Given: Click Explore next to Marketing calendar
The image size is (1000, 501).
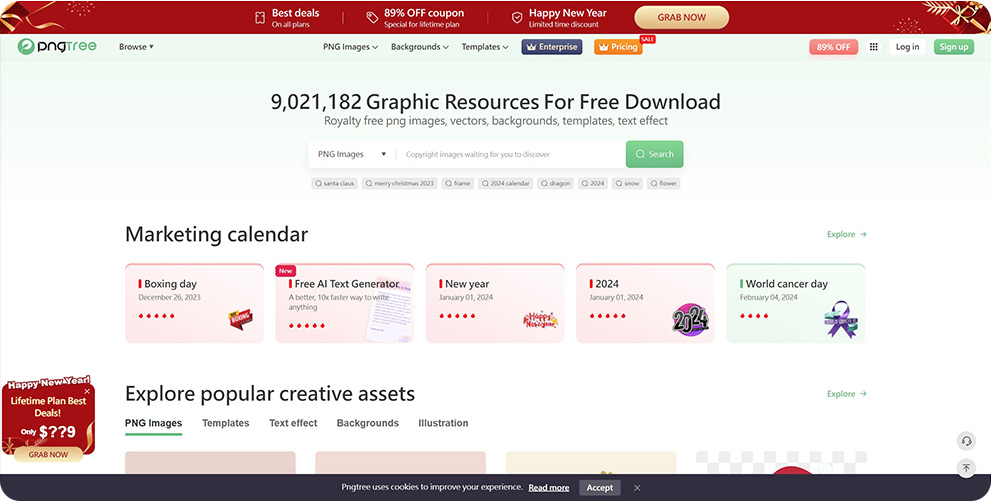Looking at the screenshot, I should point(847,235).
